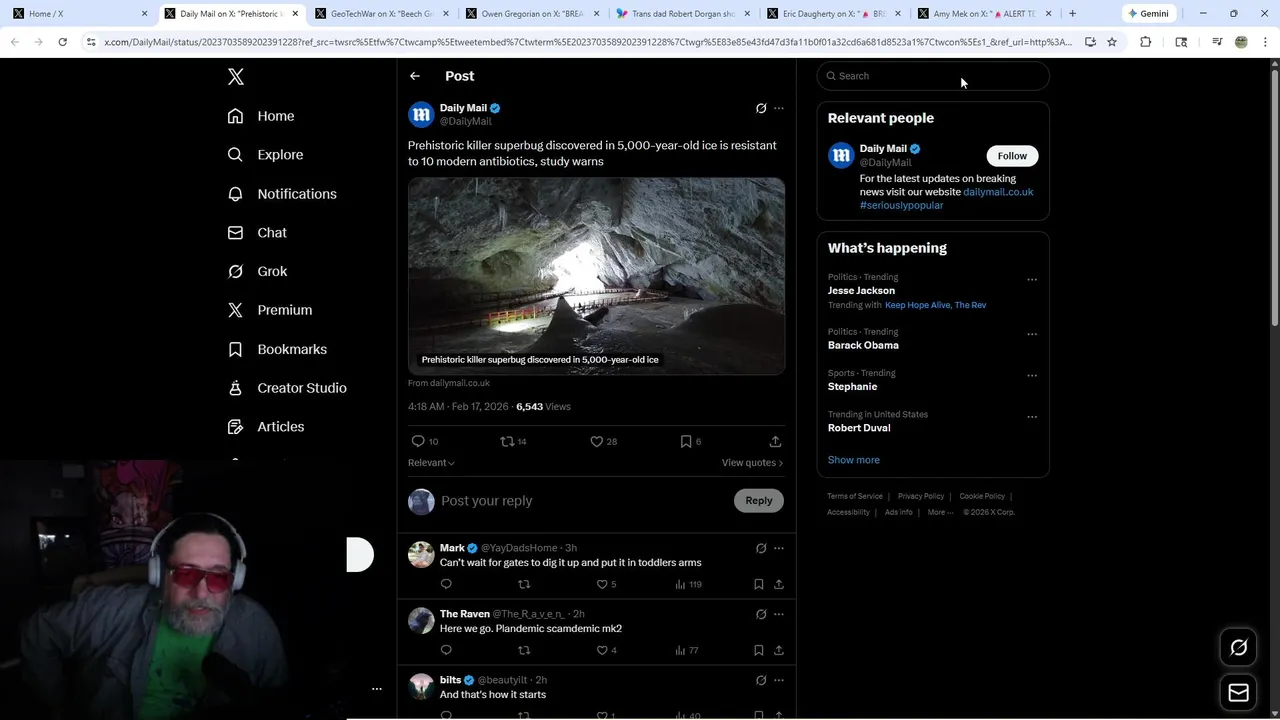Viewport: 1280px width, 720px height.
Task: Open Gemini button in browser
Action: [x=1148, y=14]
